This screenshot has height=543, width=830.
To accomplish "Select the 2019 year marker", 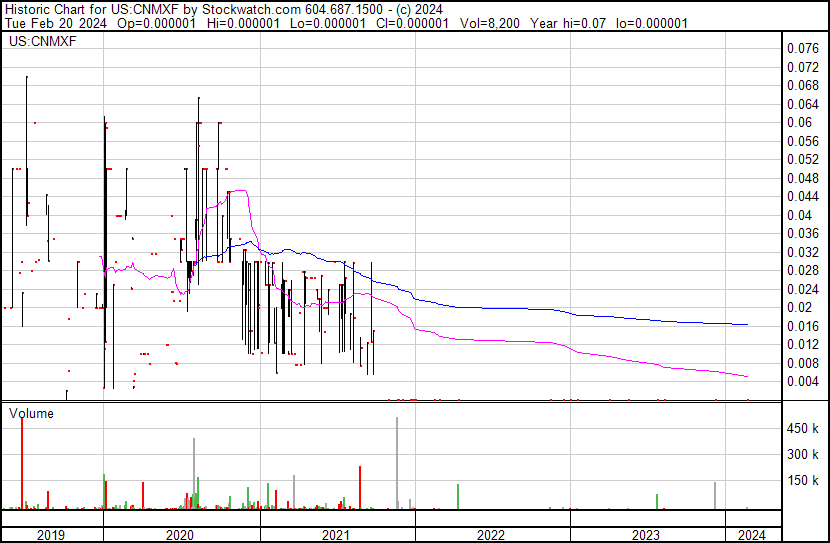I will point(50,535).
